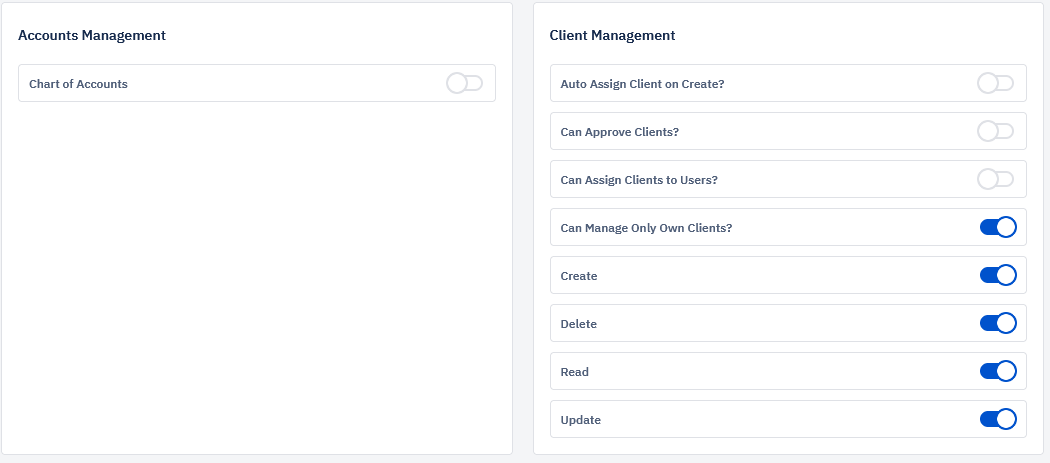Image resolution: width=1050 pixels, height=463 pixels.
Task: Enable the Chart of Accounts toggle
Action: point(465,83)
